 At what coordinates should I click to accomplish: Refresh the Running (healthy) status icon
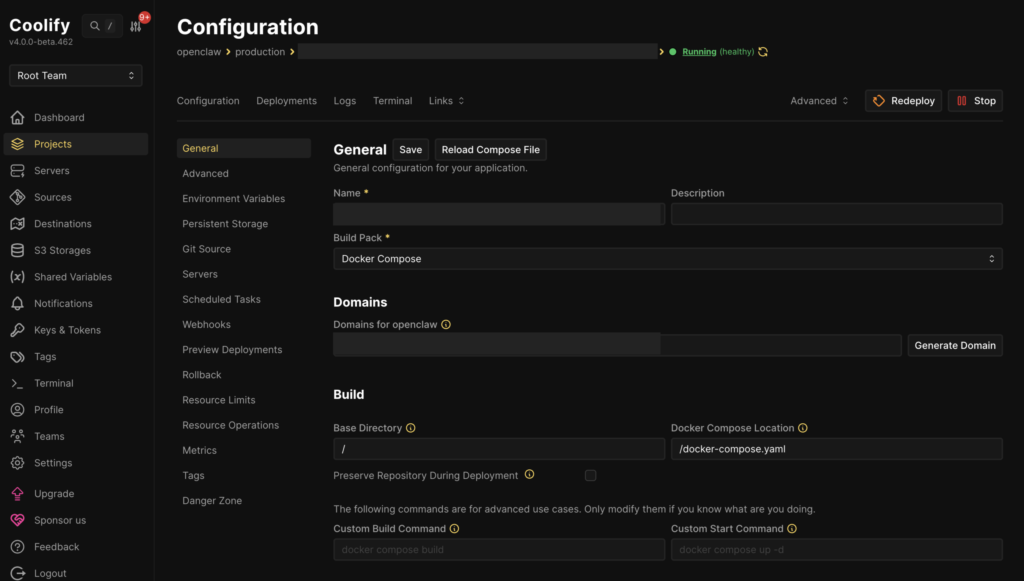point(761,51)
